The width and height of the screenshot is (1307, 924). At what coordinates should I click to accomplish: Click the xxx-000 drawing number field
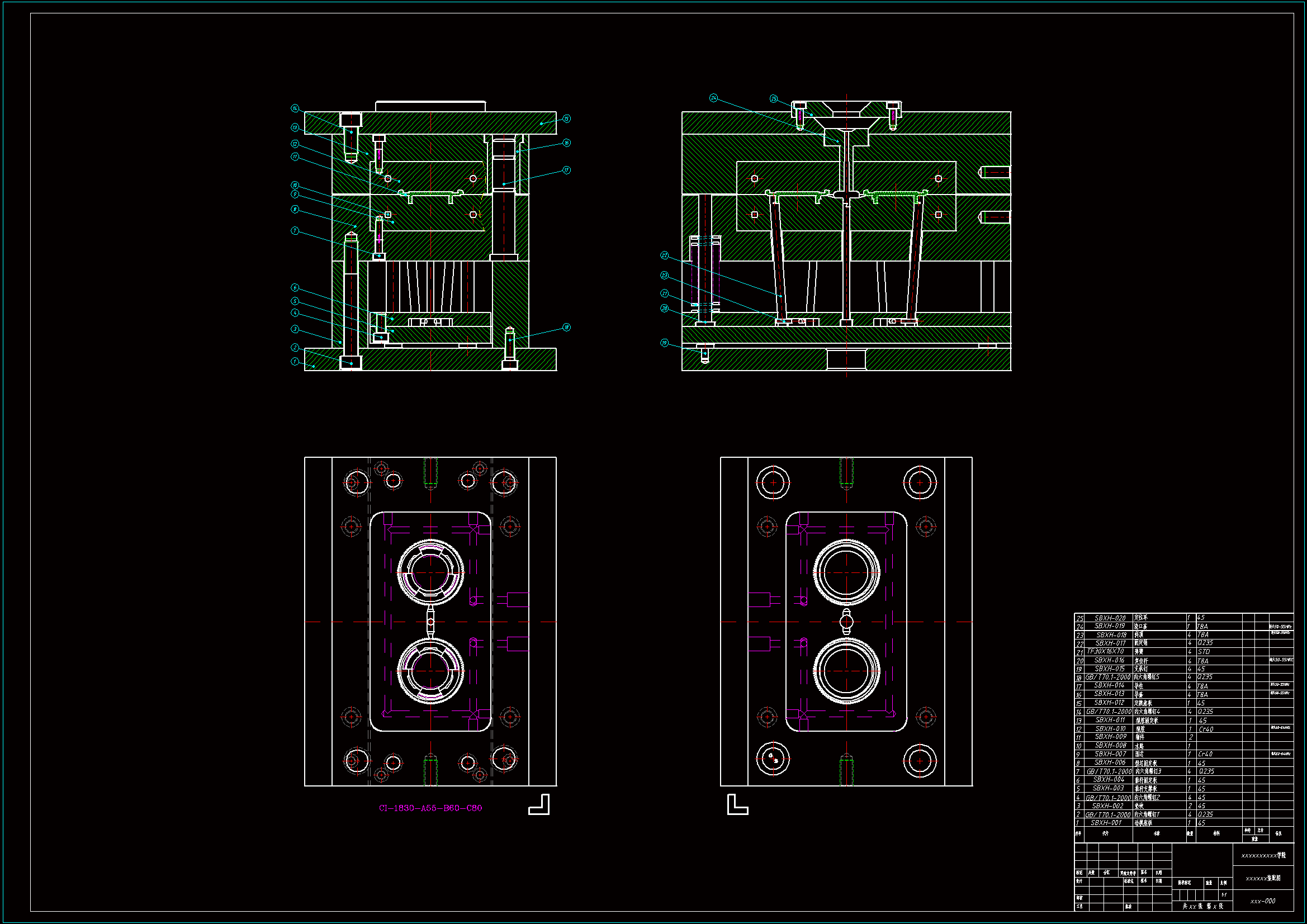(x=1263, y=901)
